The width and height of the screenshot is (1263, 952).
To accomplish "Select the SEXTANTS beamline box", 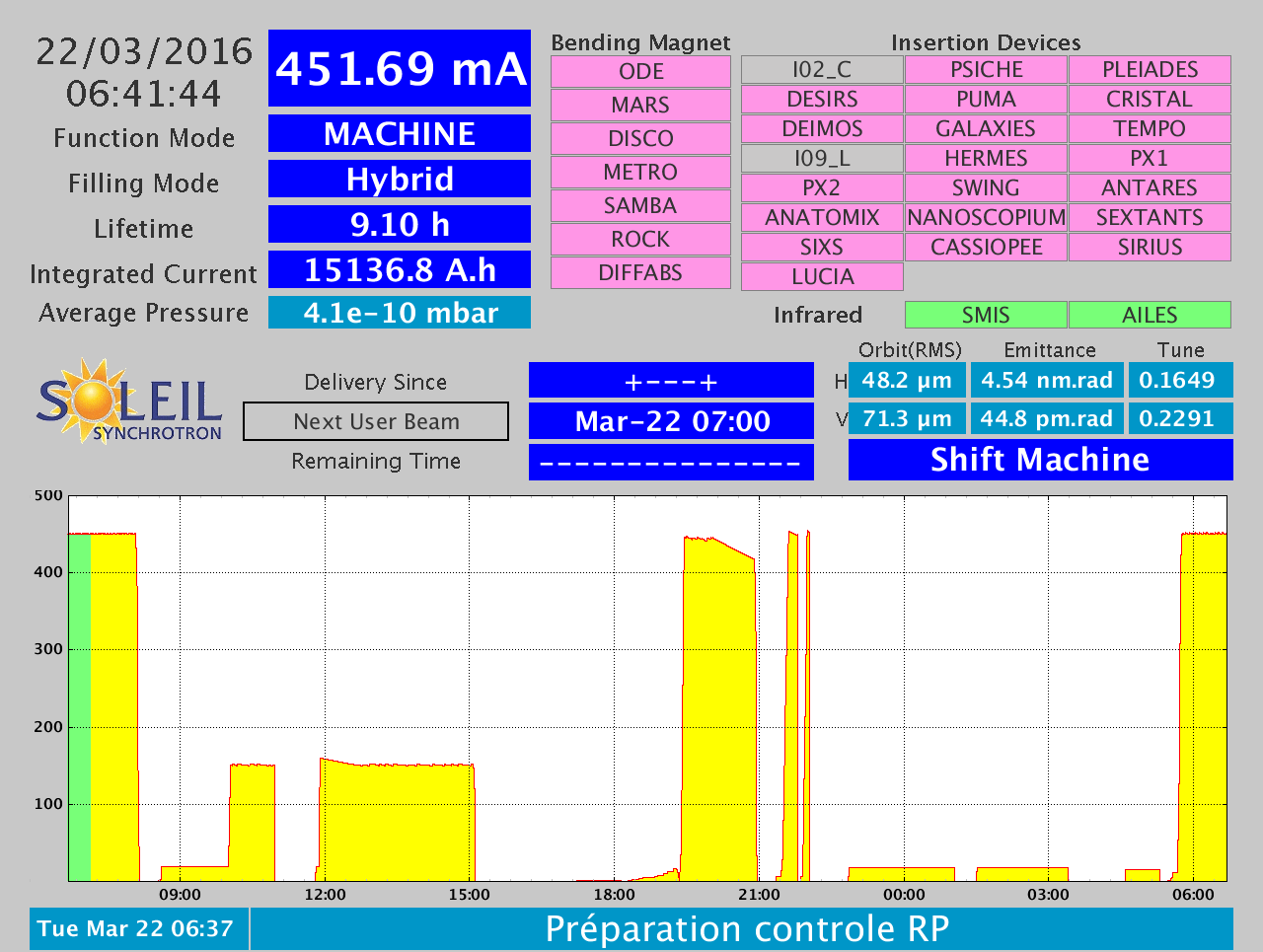I will coord(1150,218).
